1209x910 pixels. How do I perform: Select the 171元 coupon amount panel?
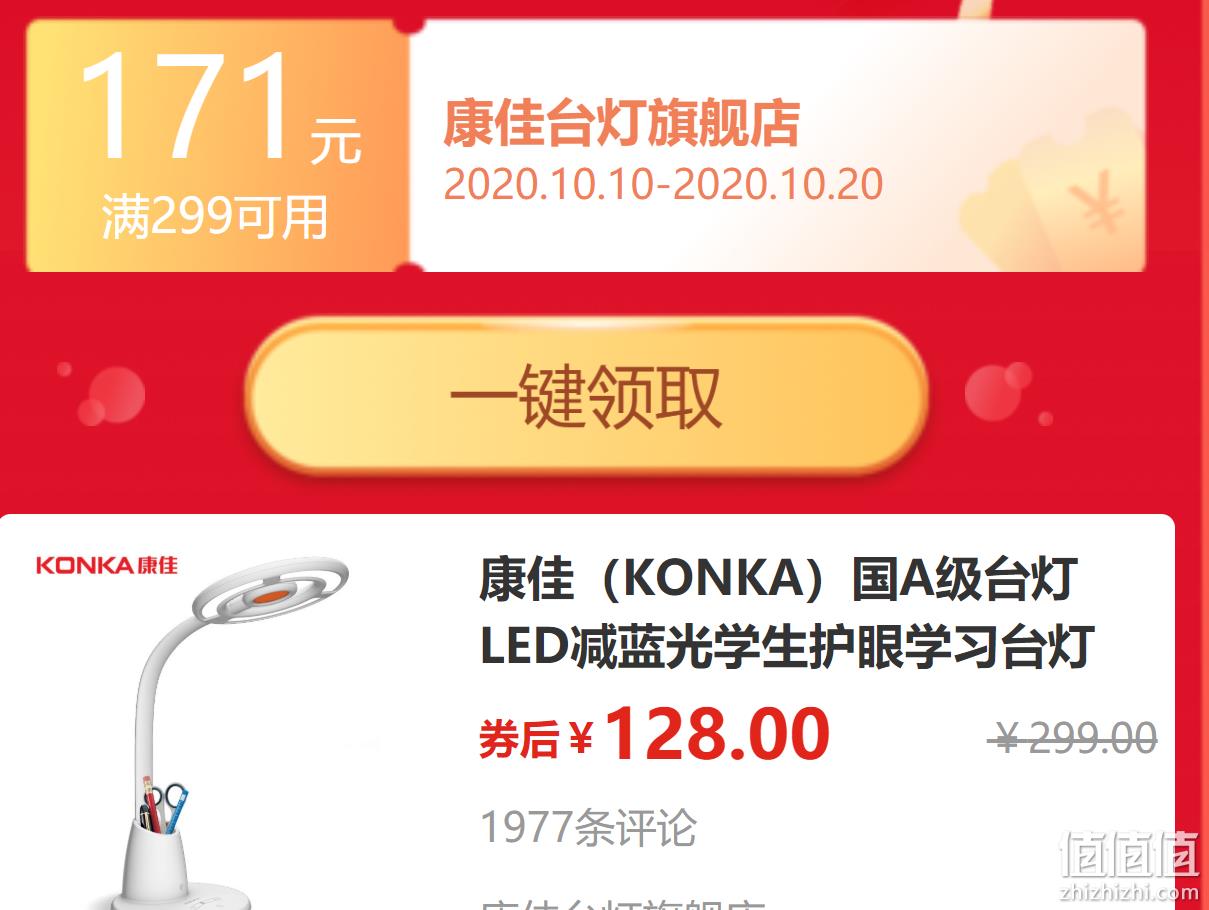point(218,146)
